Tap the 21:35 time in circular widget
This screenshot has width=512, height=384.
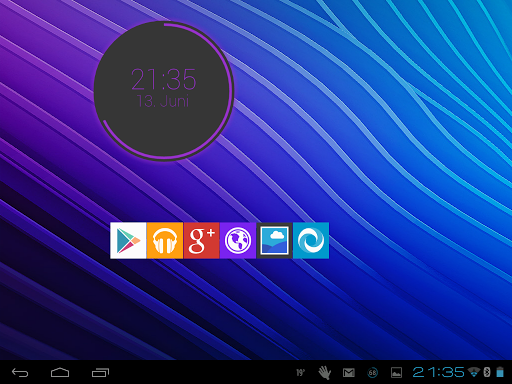point(163,79)
